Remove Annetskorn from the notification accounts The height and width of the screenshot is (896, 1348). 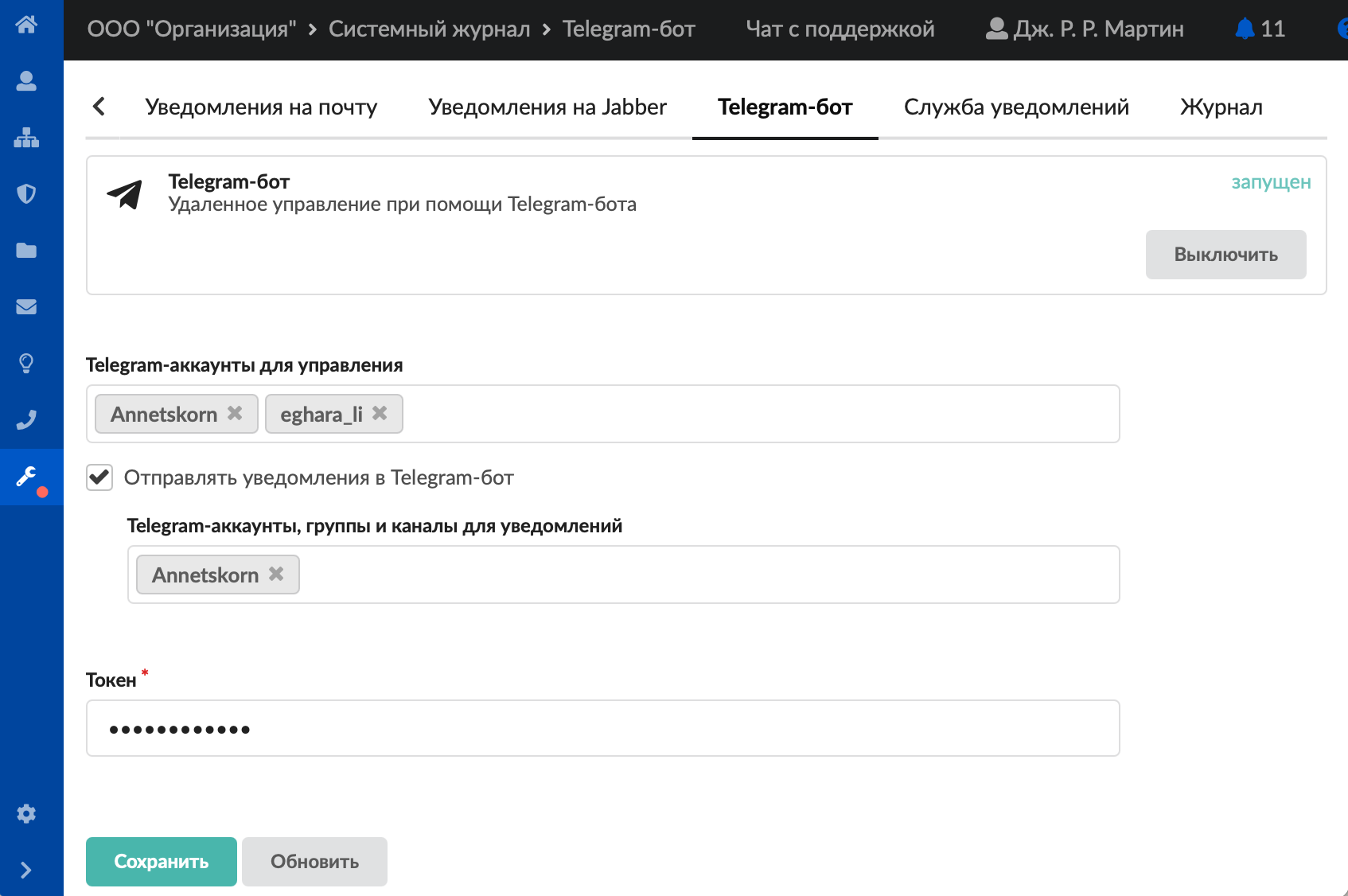coord(276,574)
